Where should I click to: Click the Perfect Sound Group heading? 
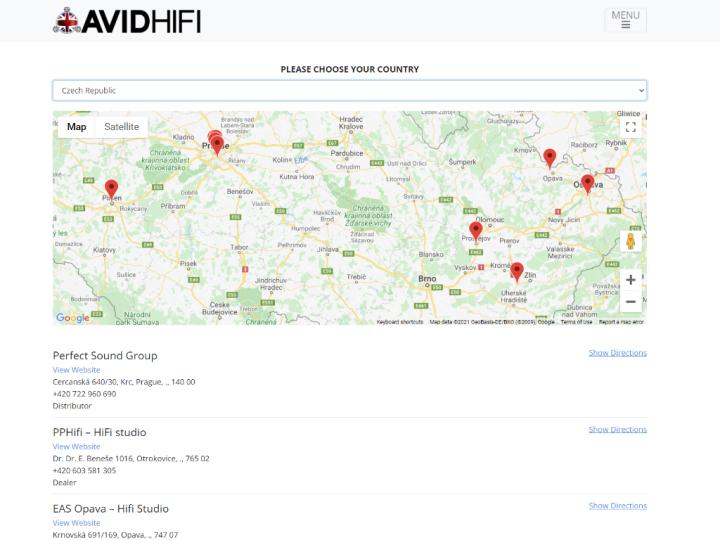click(105, 355)
